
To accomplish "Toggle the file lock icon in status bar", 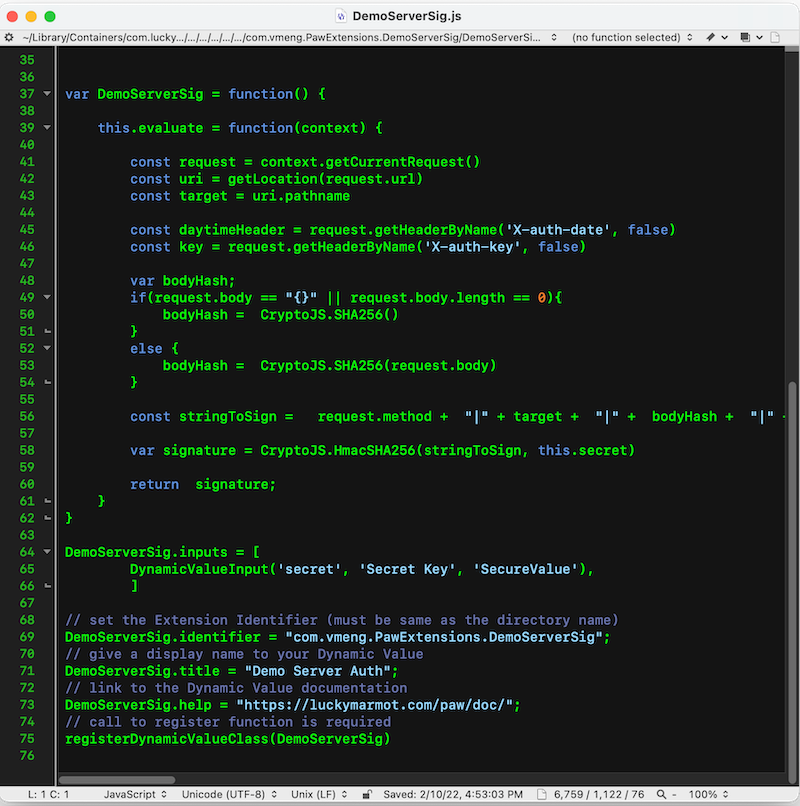I will (367, 794).
